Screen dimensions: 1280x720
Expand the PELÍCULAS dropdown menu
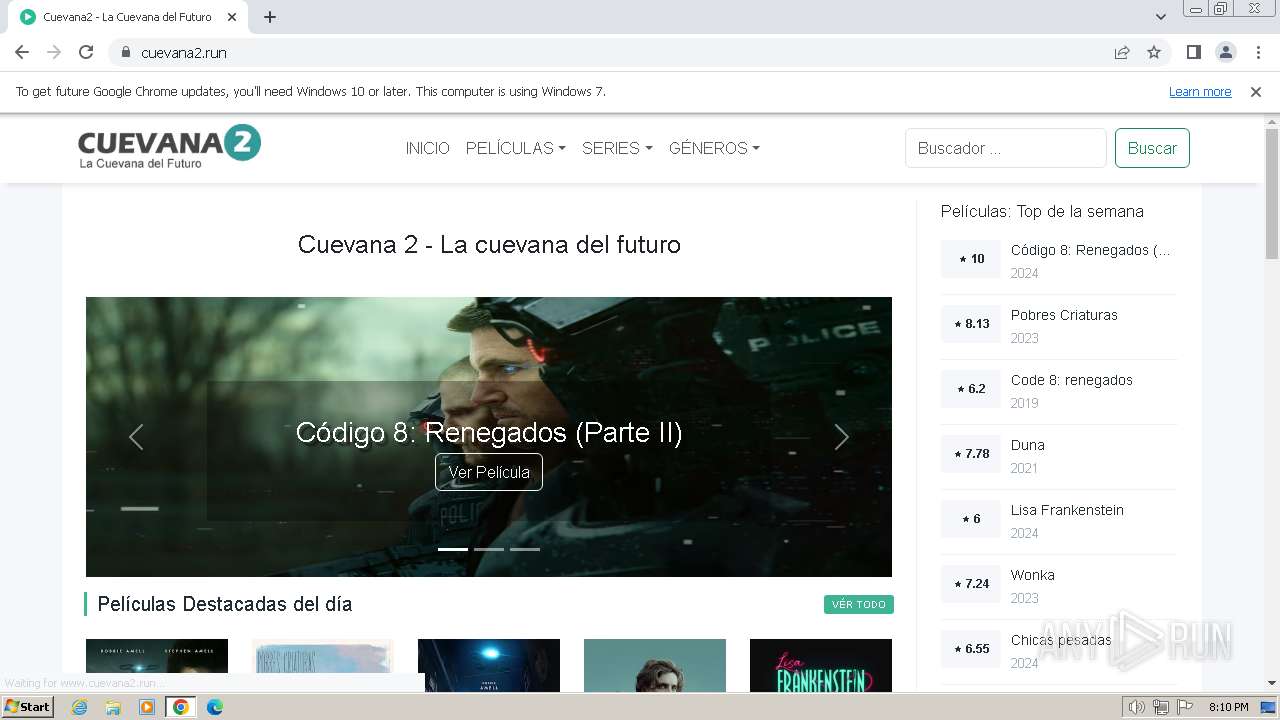516,148
